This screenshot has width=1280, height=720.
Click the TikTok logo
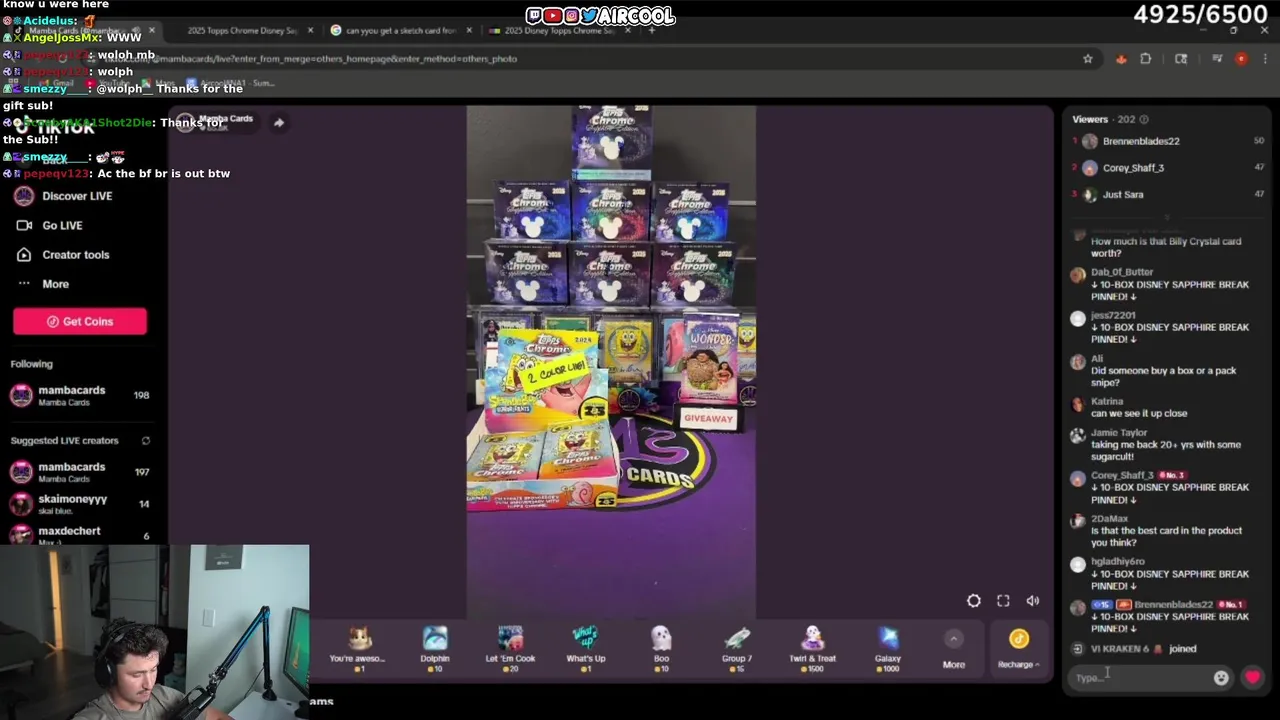[x=55, y=128]
